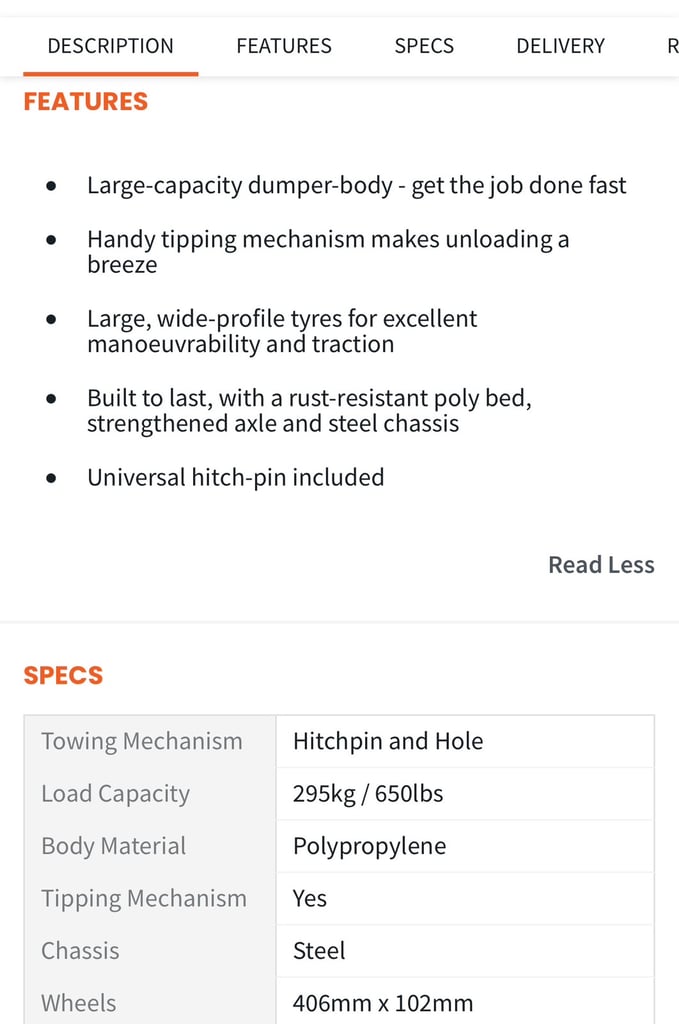
Task: Click the Chassis row label
Action: (x=80, y=950)
